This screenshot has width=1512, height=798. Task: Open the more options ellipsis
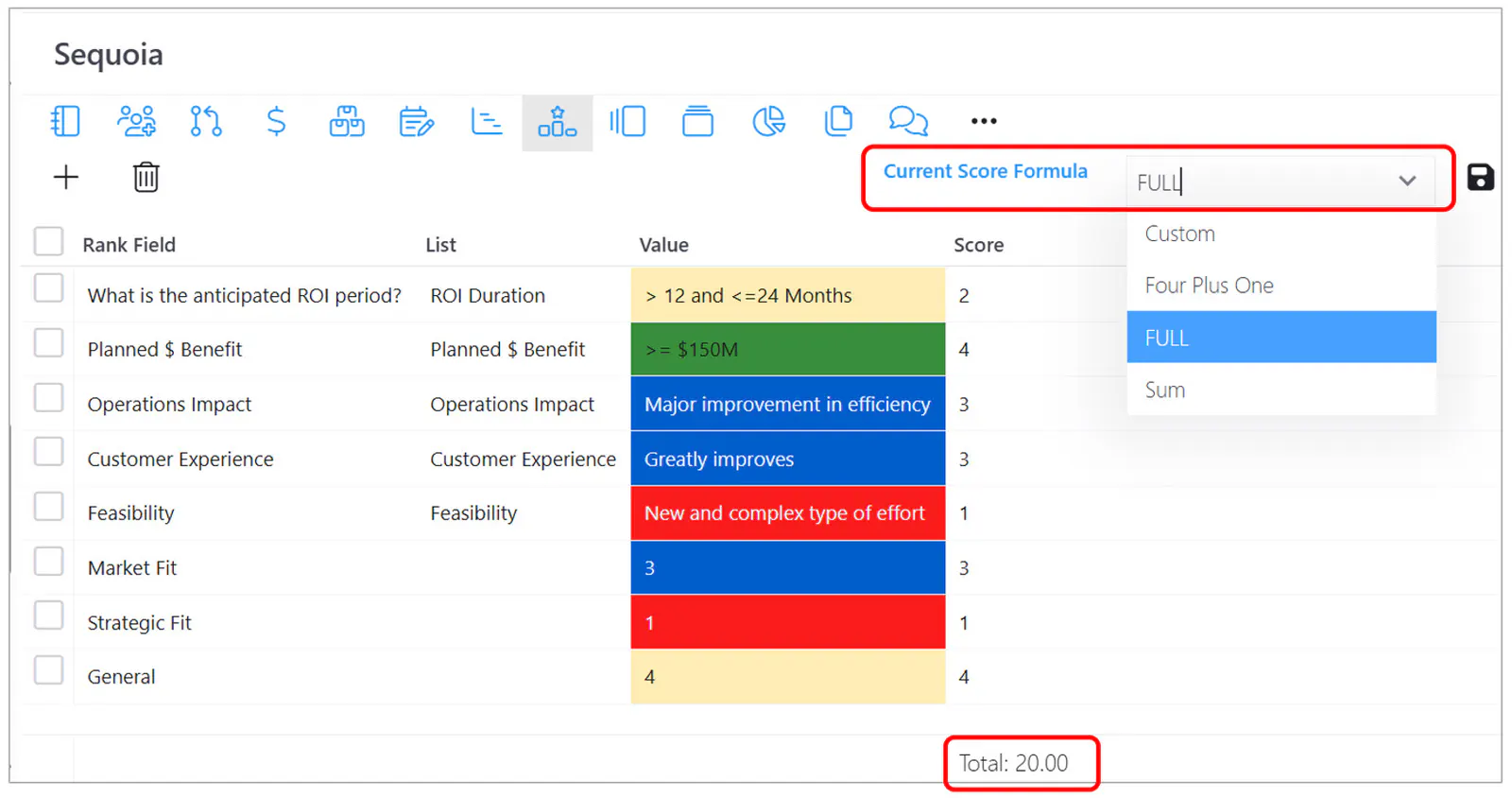984,121
